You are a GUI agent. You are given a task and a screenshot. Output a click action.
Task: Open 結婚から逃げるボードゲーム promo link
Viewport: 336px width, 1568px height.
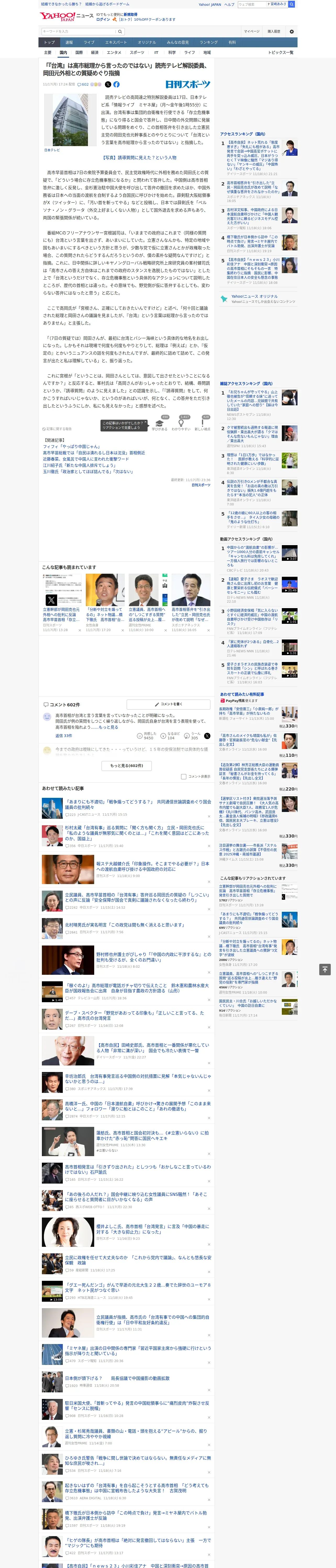(x=107, y=4)
